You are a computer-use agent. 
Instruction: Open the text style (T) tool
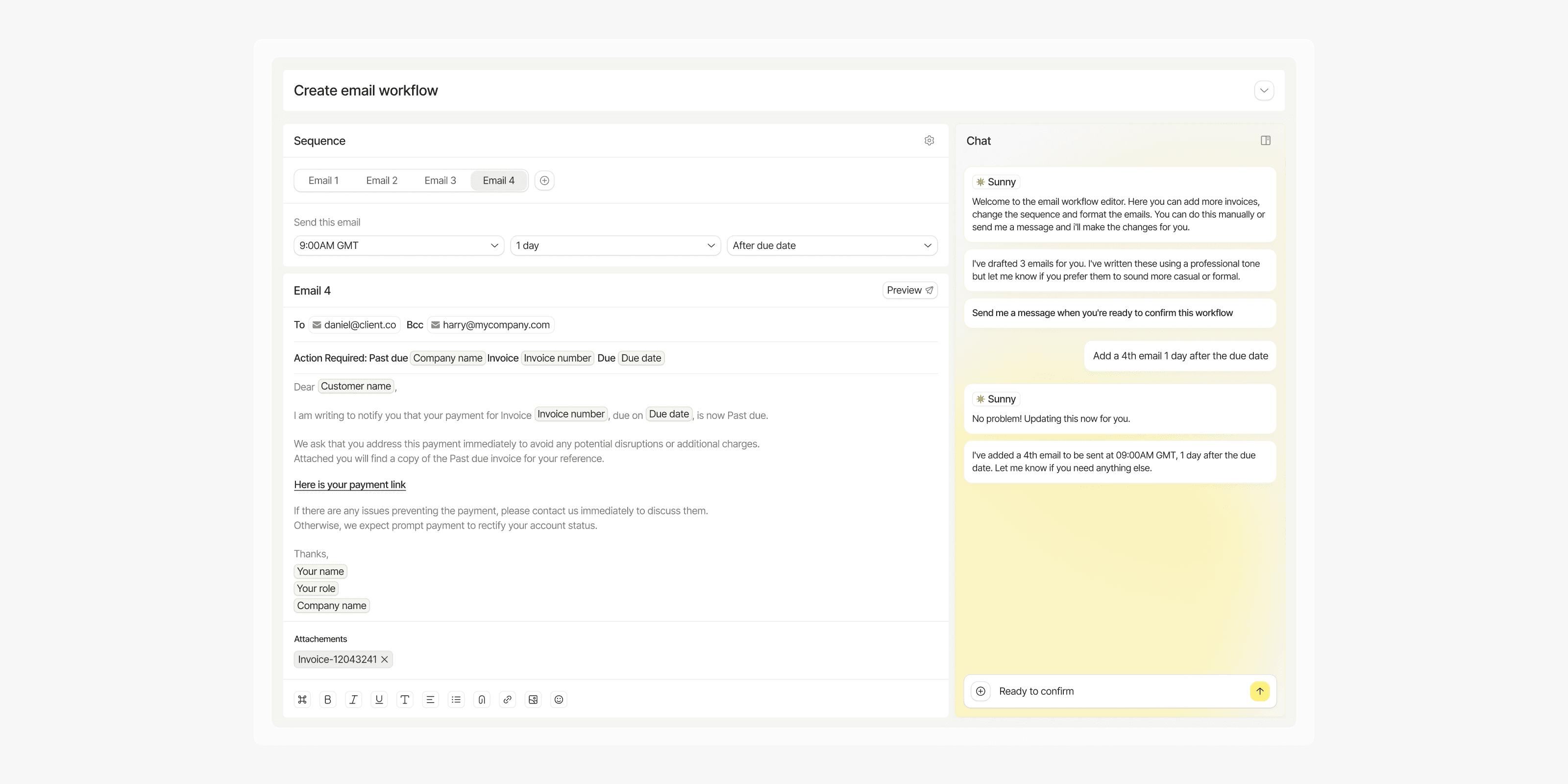pos(405,699)
